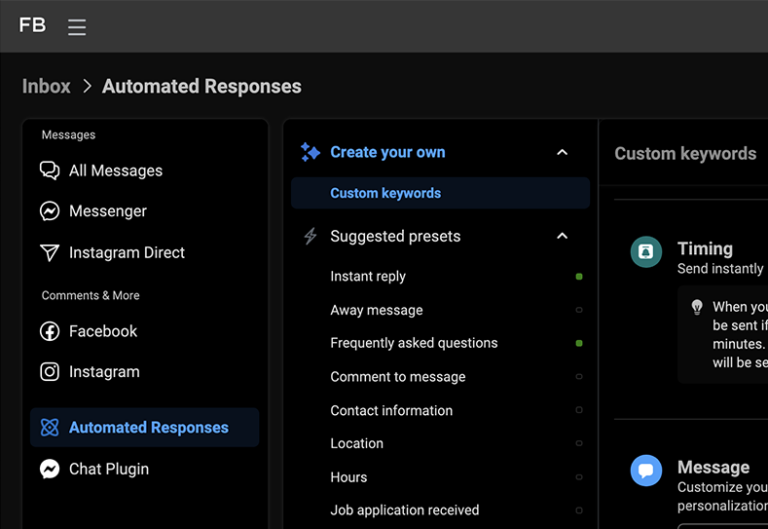Click the Messenger icon in sidebar

coord(49,212)
